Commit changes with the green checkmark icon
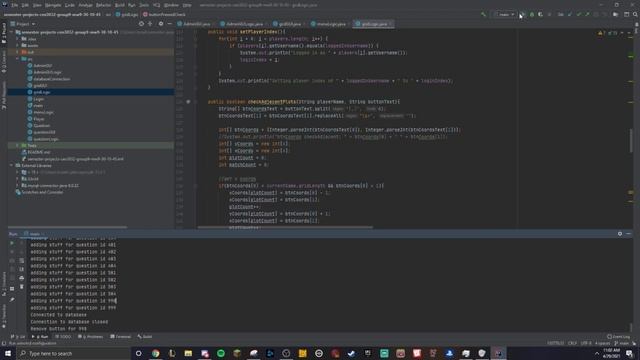This screenshot has height=360, width=640. (579, 14)
